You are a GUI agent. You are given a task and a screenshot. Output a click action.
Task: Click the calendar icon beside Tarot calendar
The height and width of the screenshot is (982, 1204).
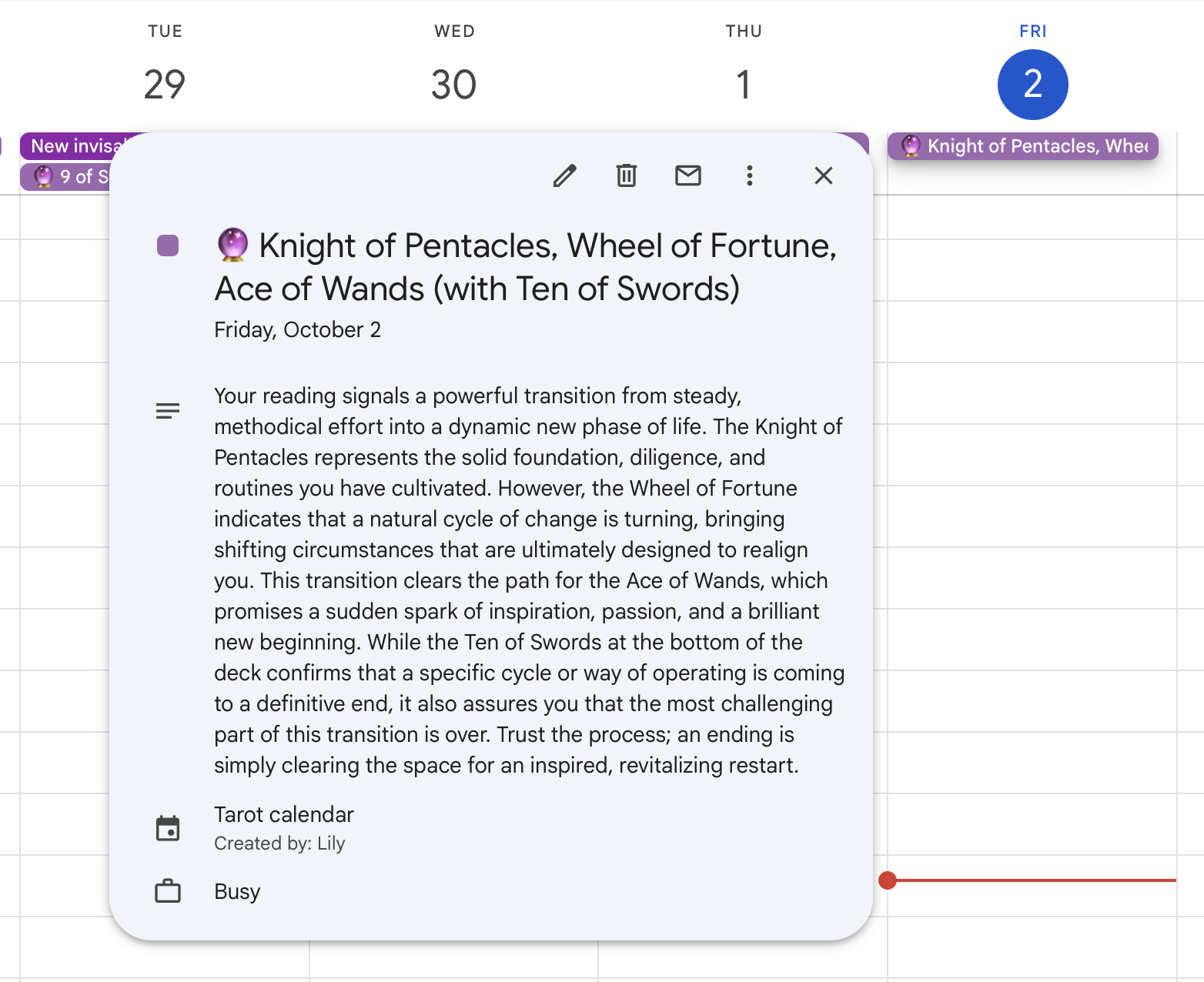(168, 828)
